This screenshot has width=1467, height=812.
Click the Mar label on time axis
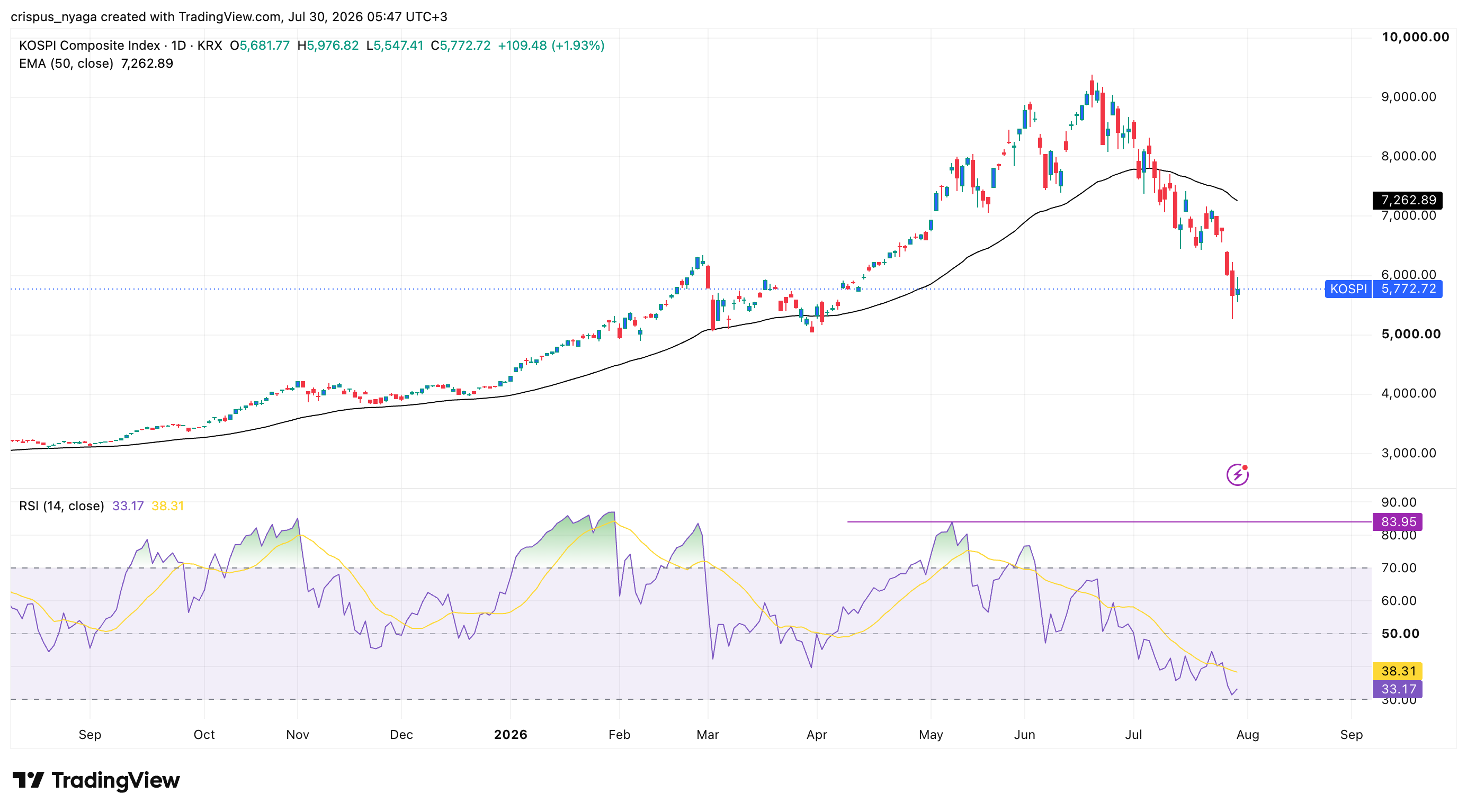pos(708,735)
